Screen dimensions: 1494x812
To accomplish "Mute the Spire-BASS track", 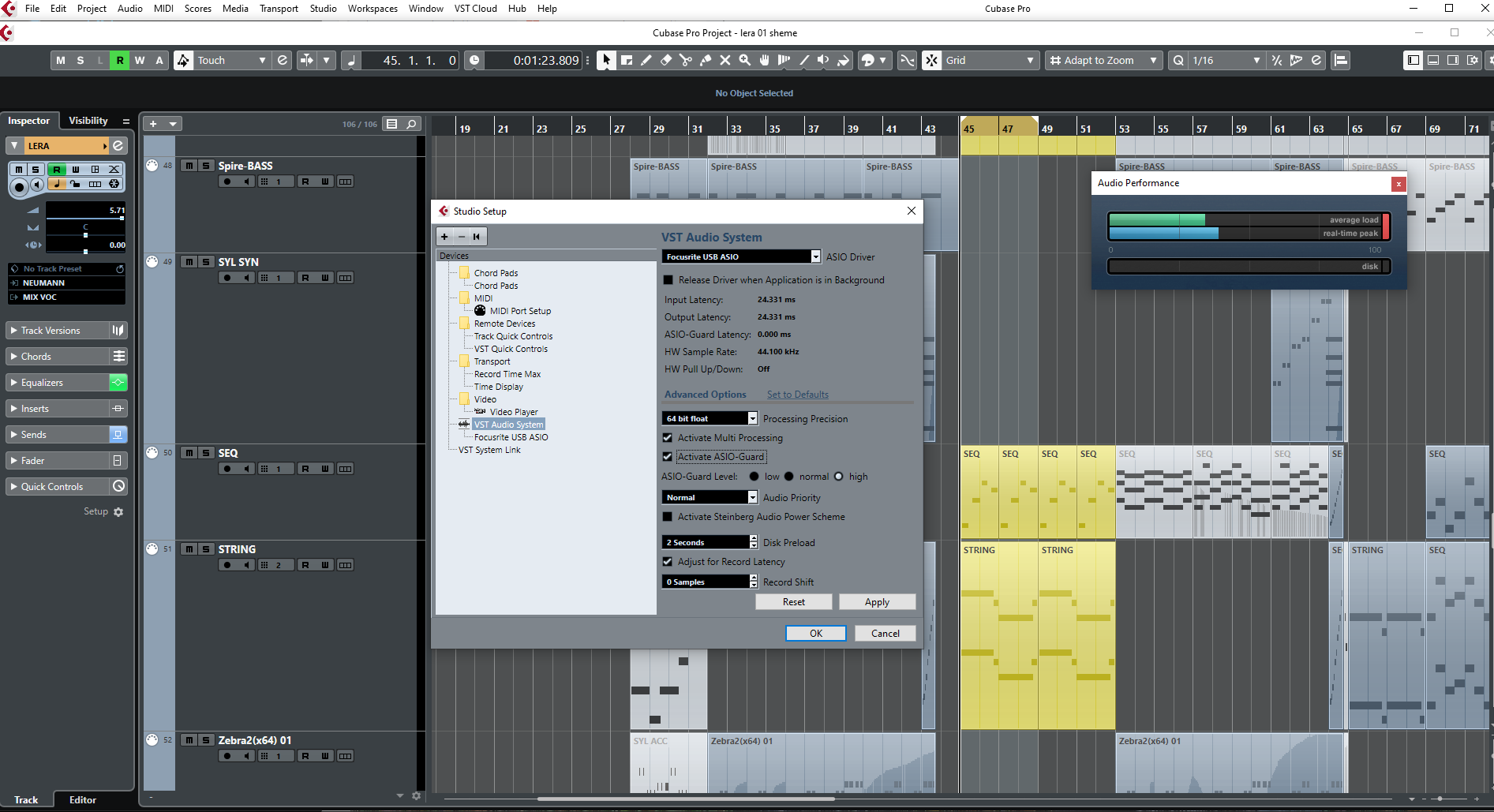I will coord(189,166).
